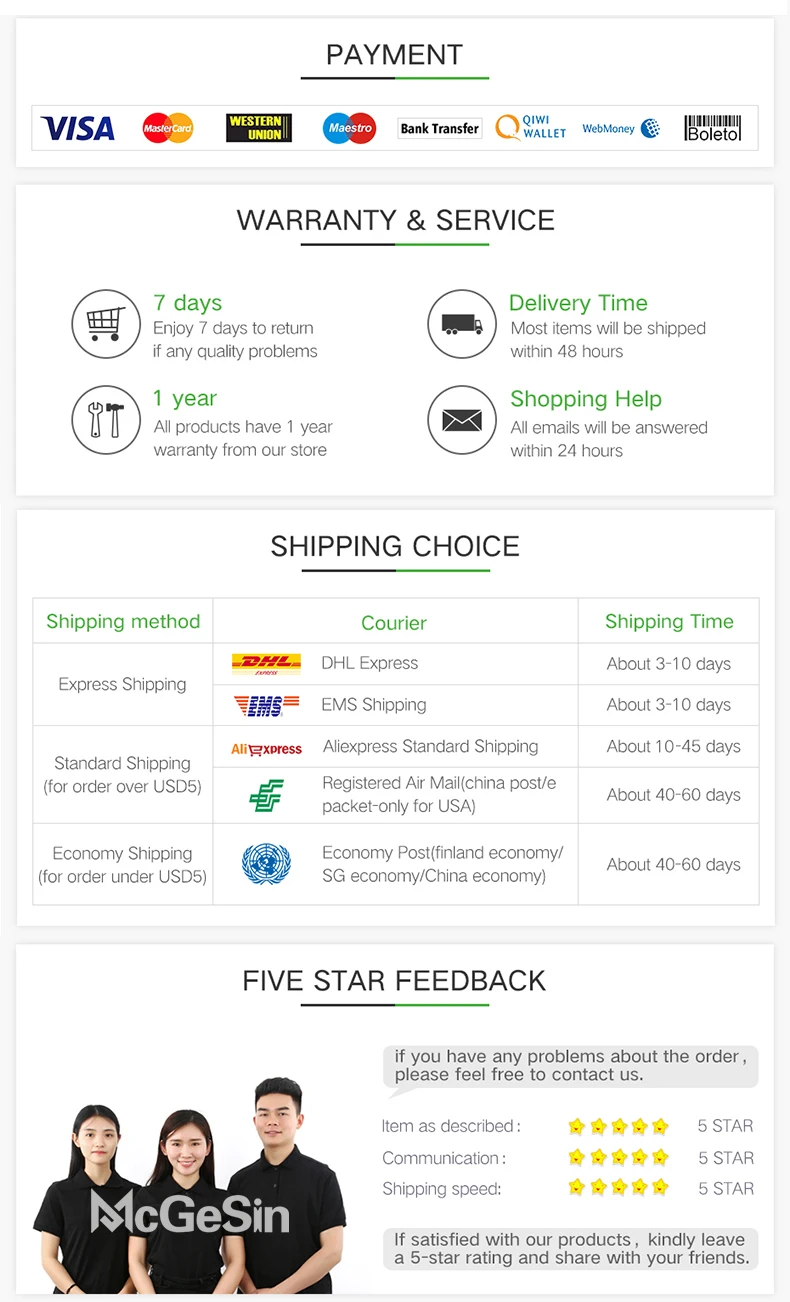Click the Shipping speed five stars

click(x=618, y=1188)
